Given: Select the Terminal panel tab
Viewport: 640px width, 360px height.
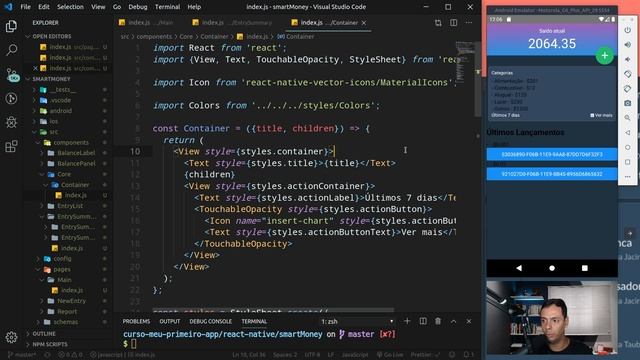Looking at the screenshot, I should [254, 322].
